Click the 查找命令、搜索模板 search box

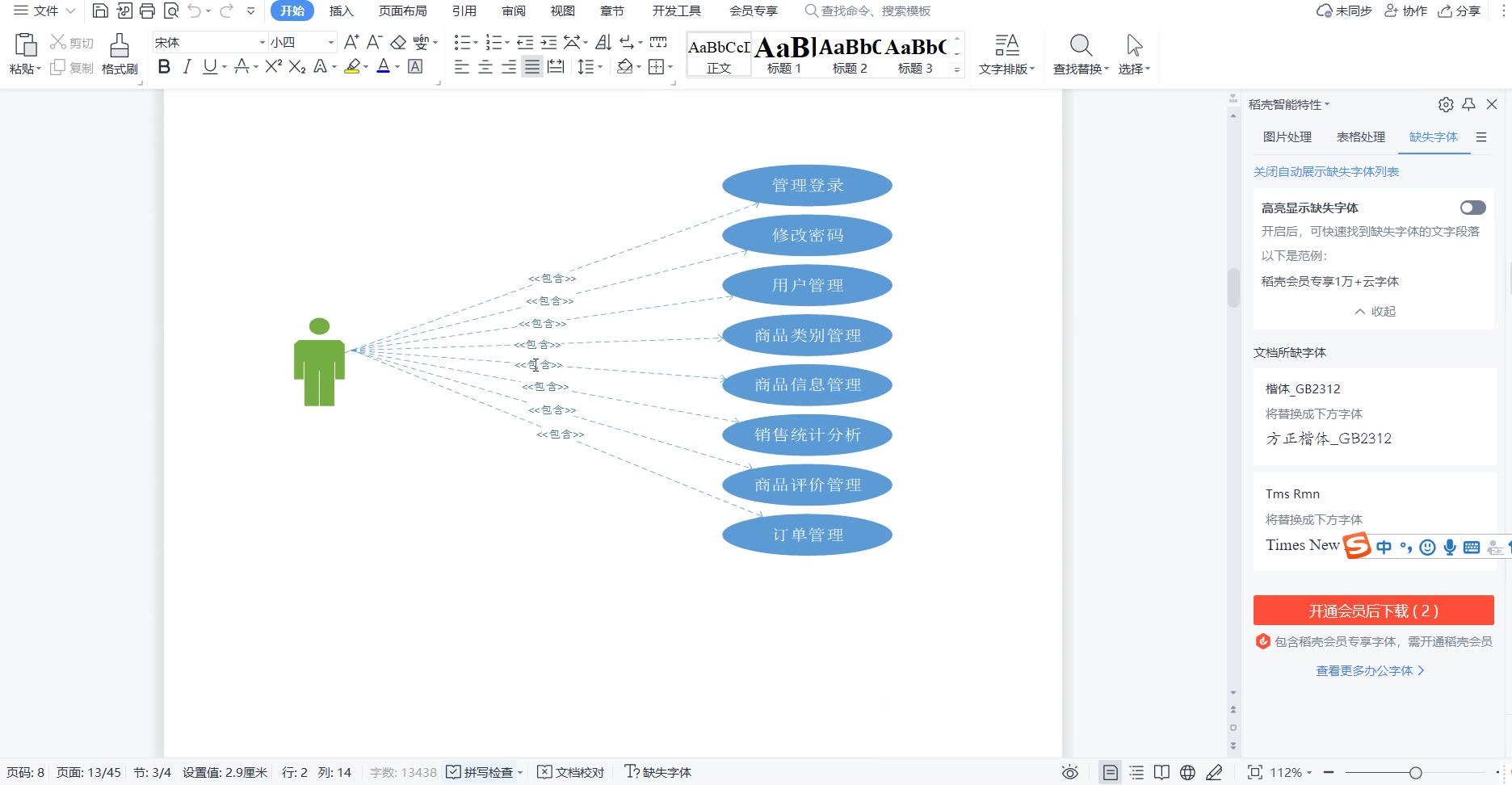pos(867,10)
